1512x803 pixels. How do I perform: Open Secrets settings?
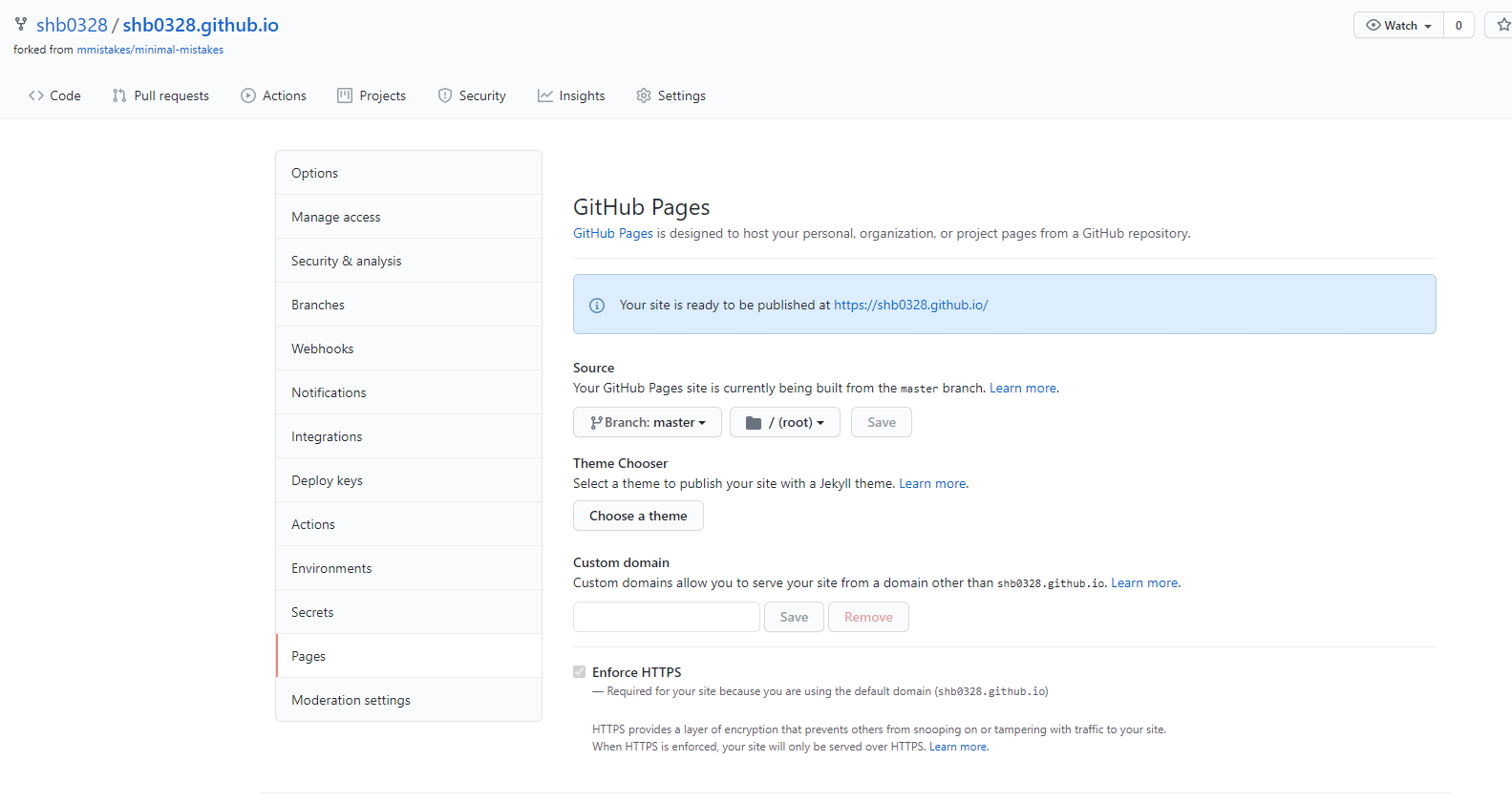pos(409,612)
